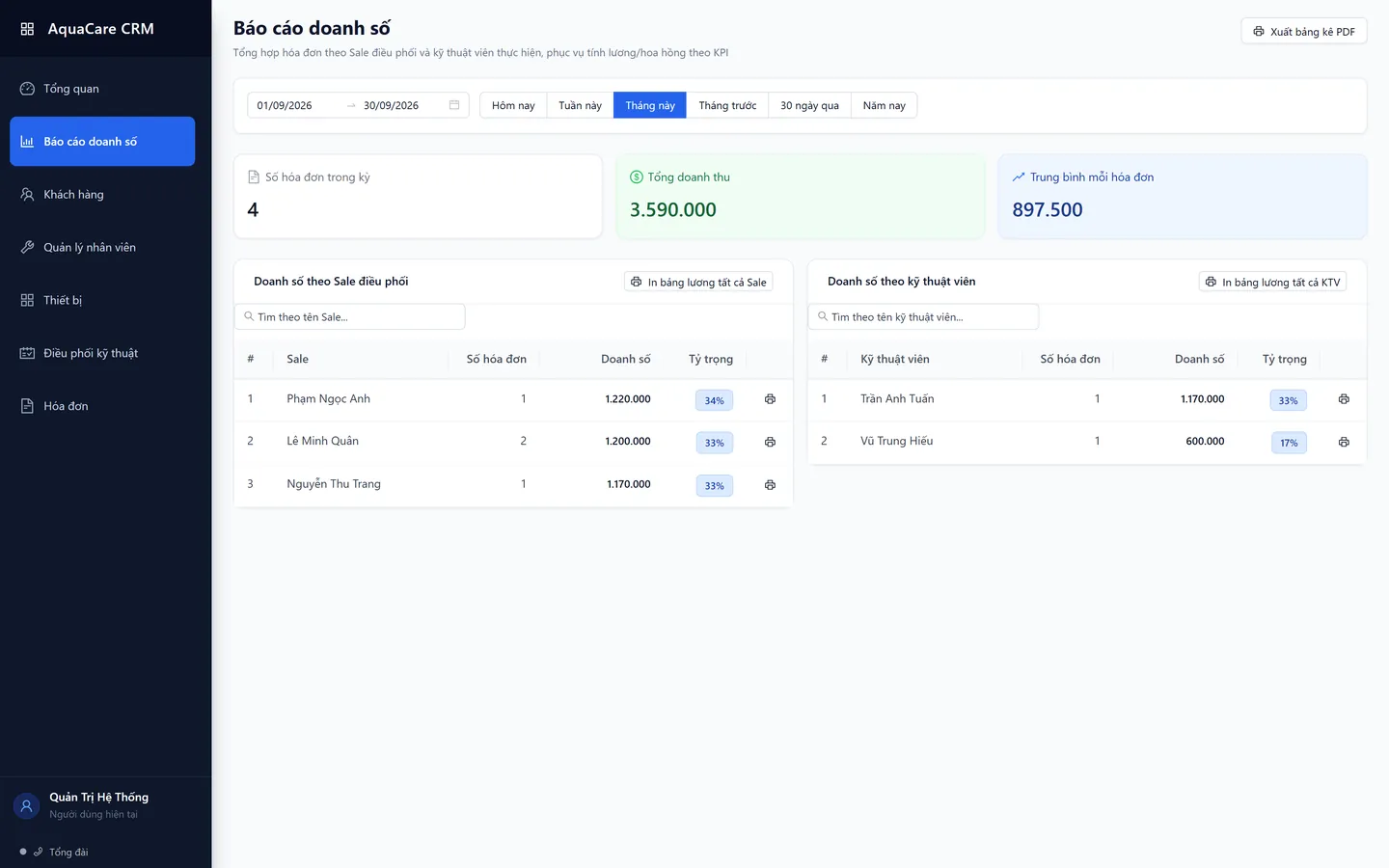This screenshot has height=868, width=1389.
Task: Click document icon on invoice count card
Action: pos(254,177)
